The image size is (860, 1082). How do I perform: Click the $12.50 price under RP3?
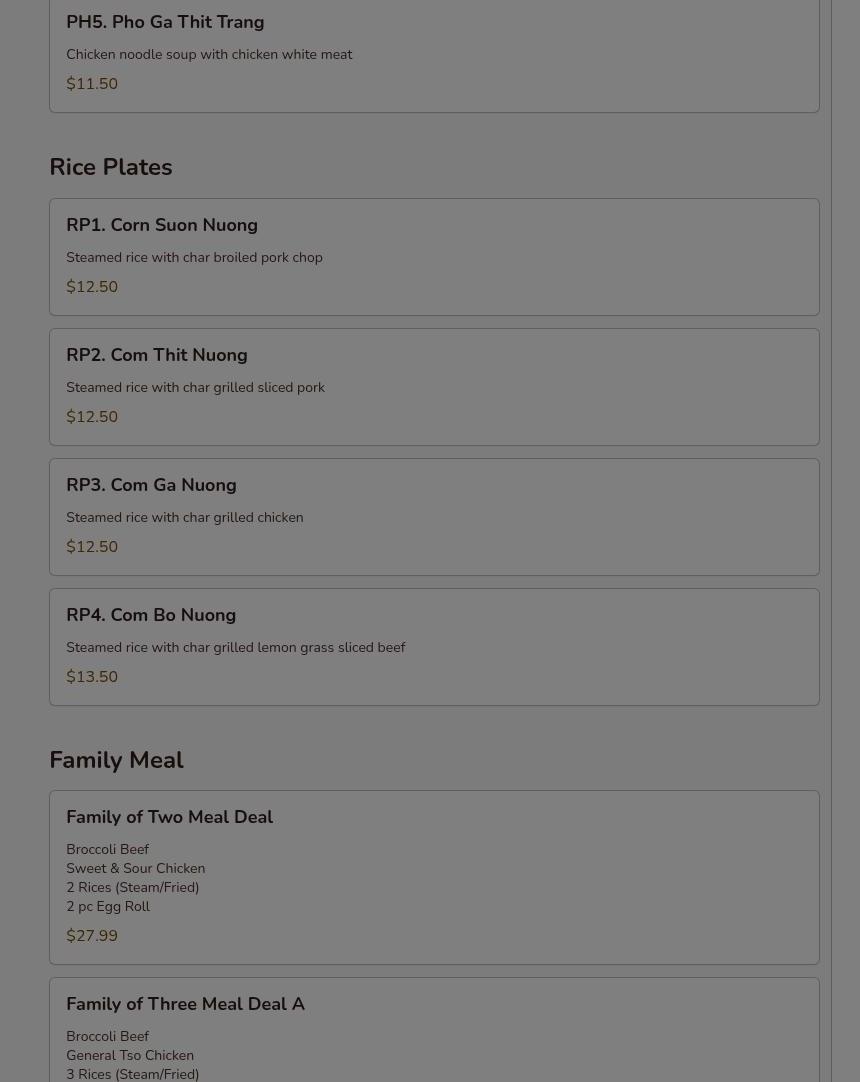(92, 547)
